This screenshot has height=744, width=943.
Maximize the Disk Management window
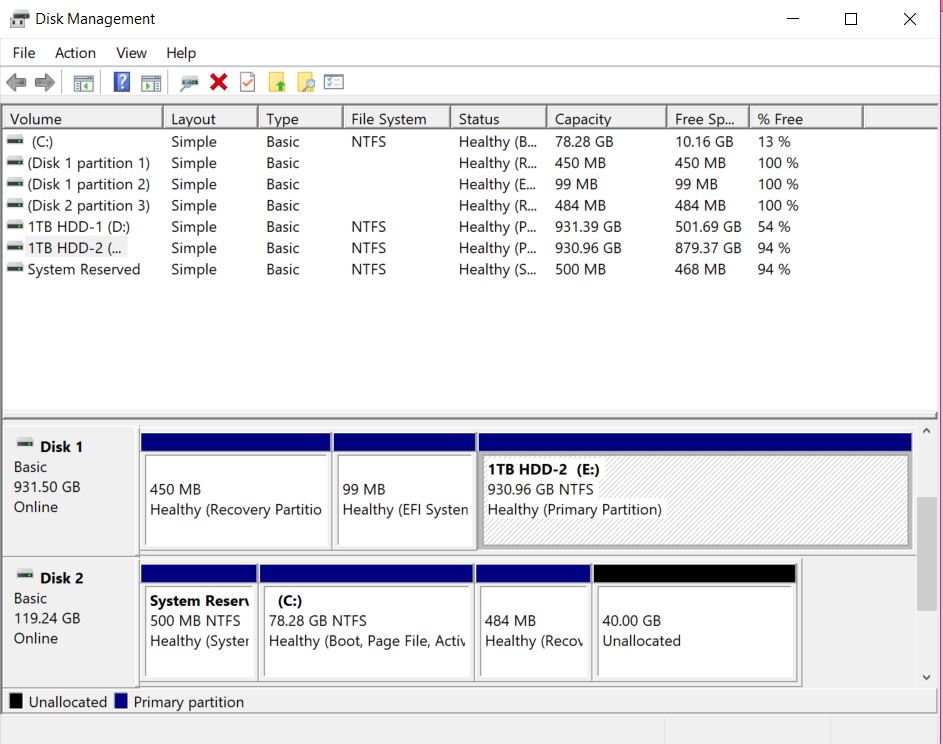[x=851, y=19]
